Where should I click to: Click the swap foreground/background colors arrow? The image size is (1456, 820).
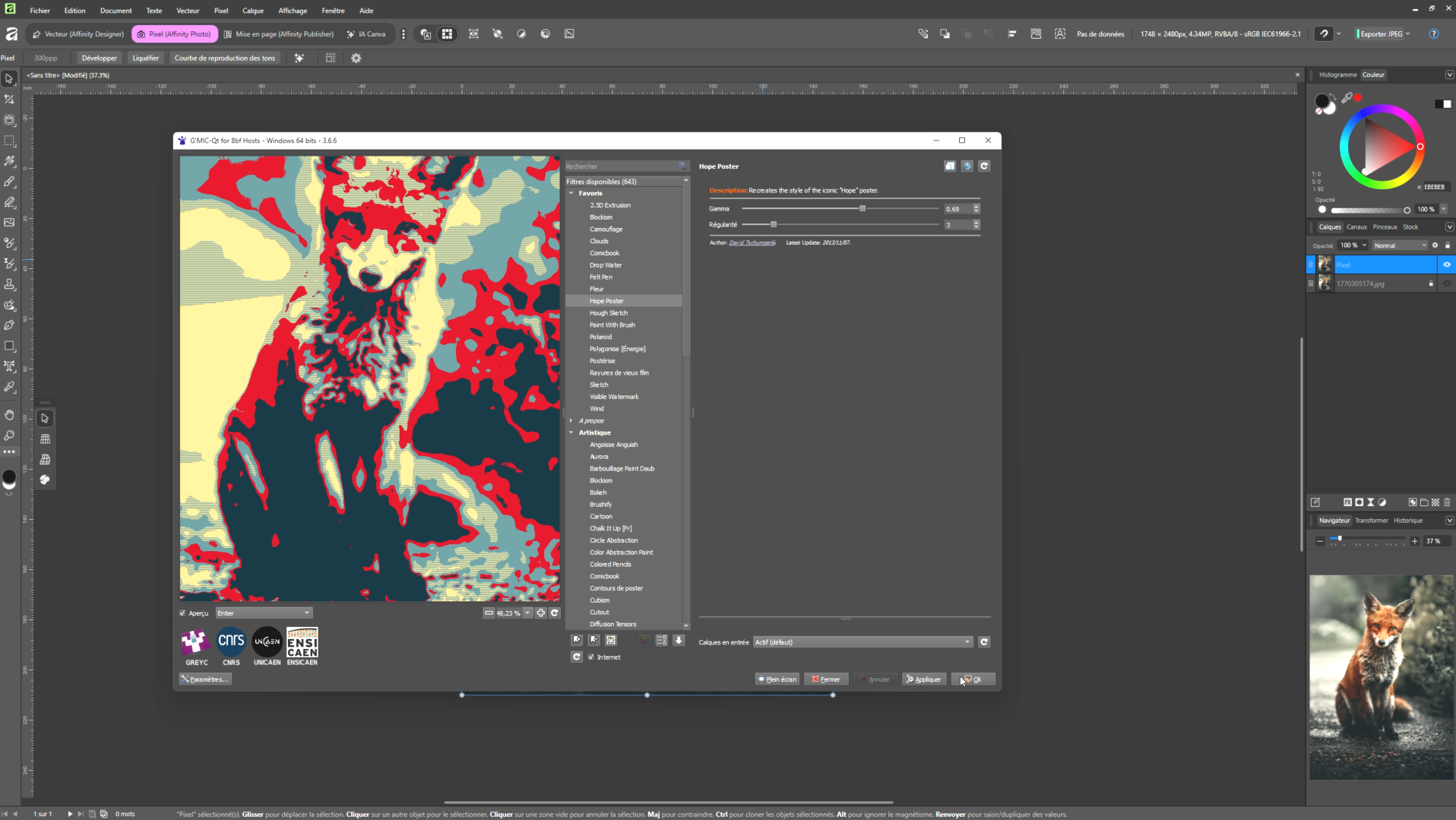1333,98
